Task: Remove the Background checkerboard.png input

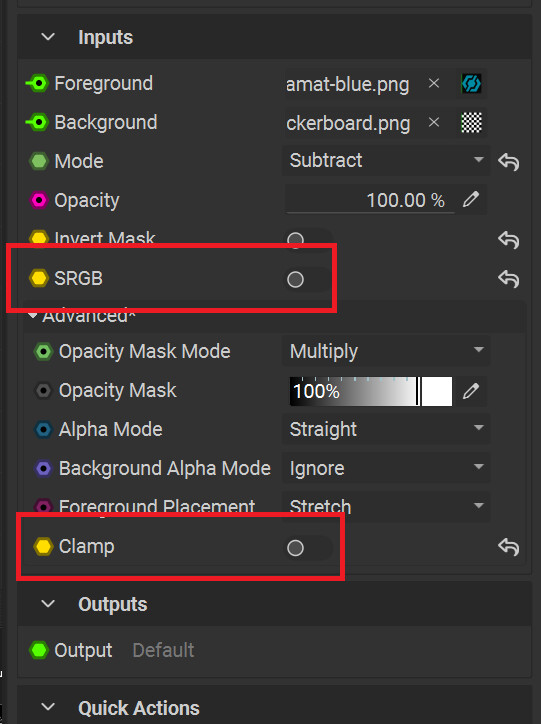Action: click(x=433, y=123)
